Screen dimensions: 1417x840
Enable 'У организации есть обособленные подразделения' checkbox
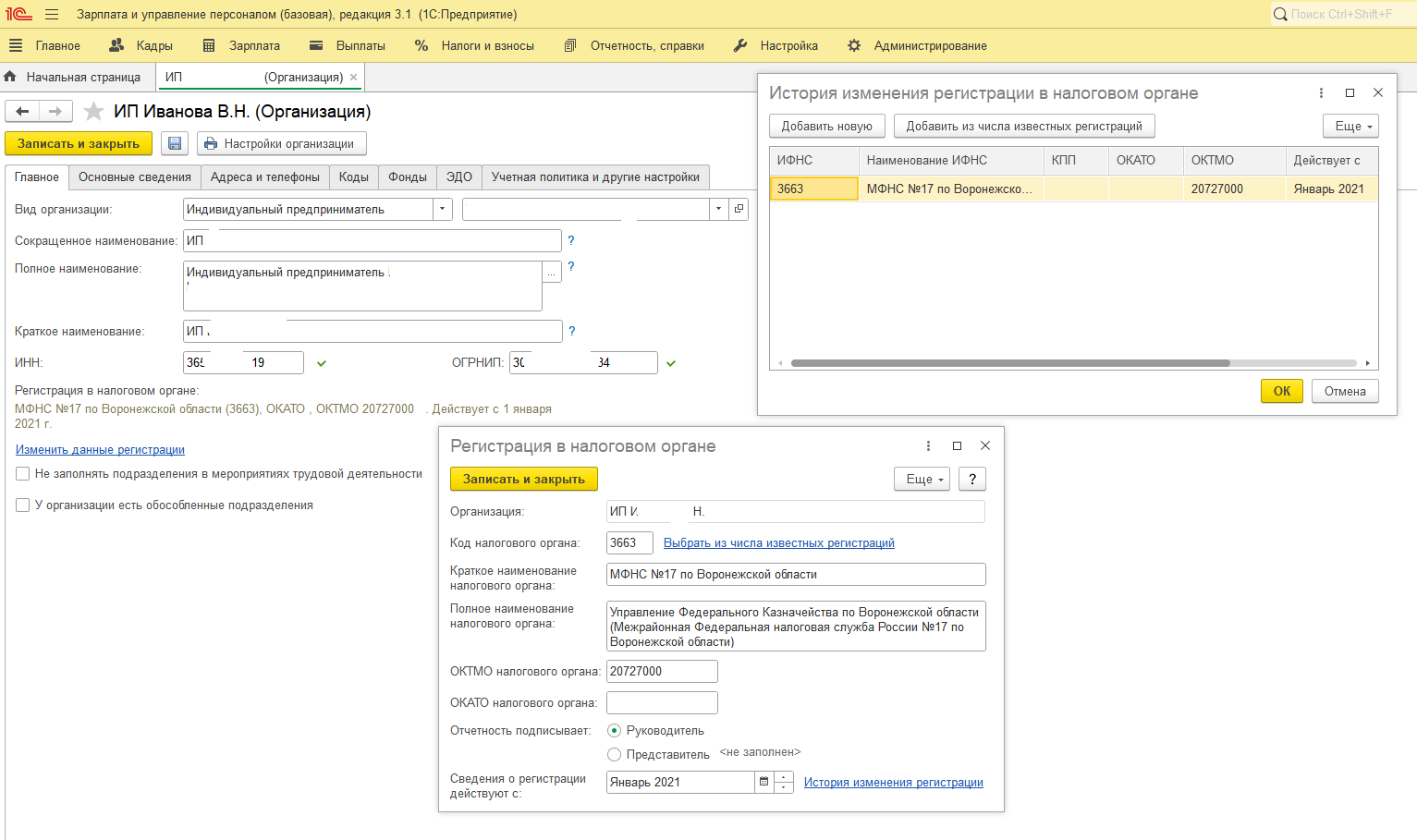(23, 505)
